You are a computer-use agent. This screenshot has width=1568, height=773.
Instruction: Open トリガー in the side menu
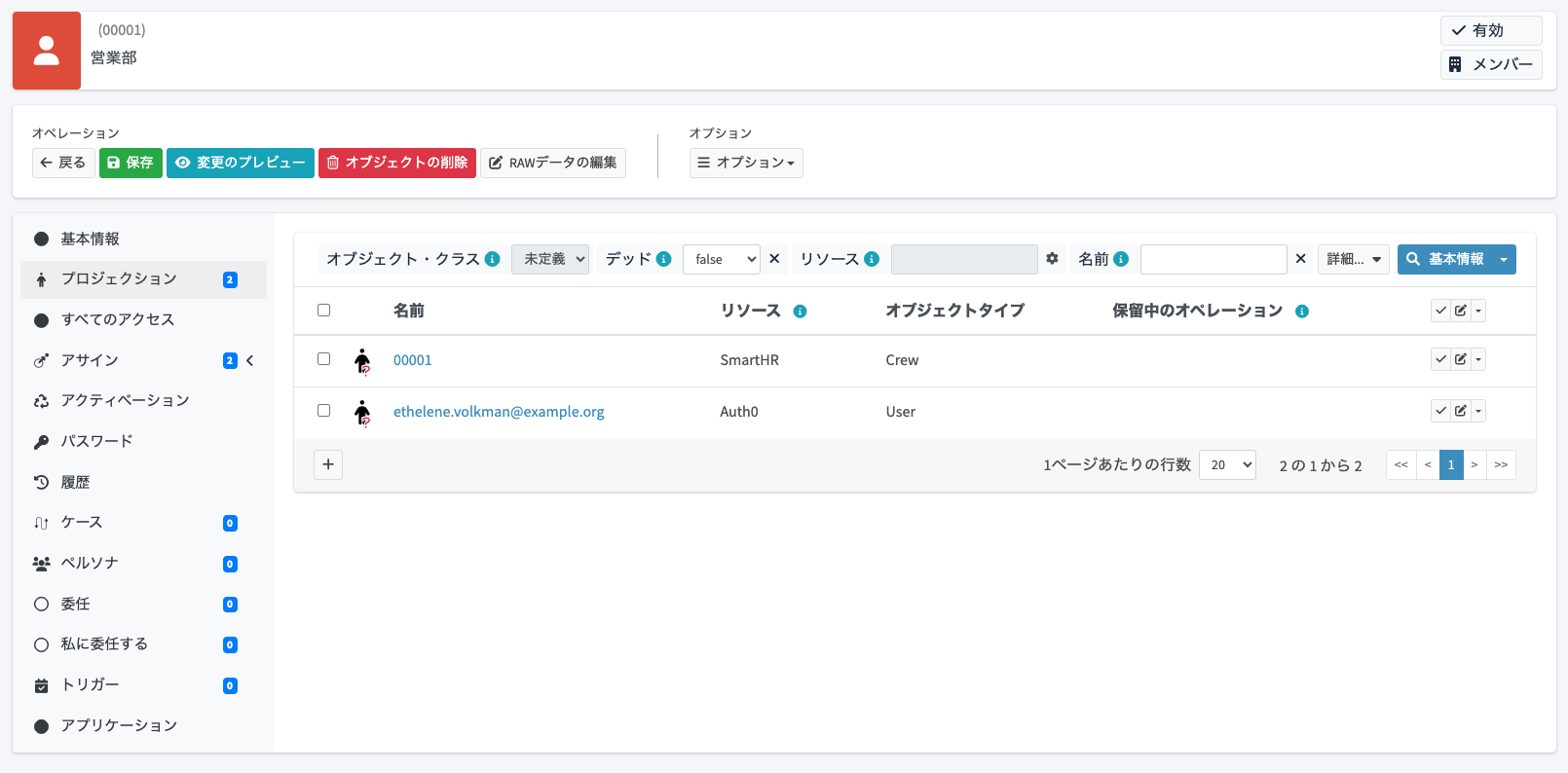pyautogui.click(x=143, y=684)
